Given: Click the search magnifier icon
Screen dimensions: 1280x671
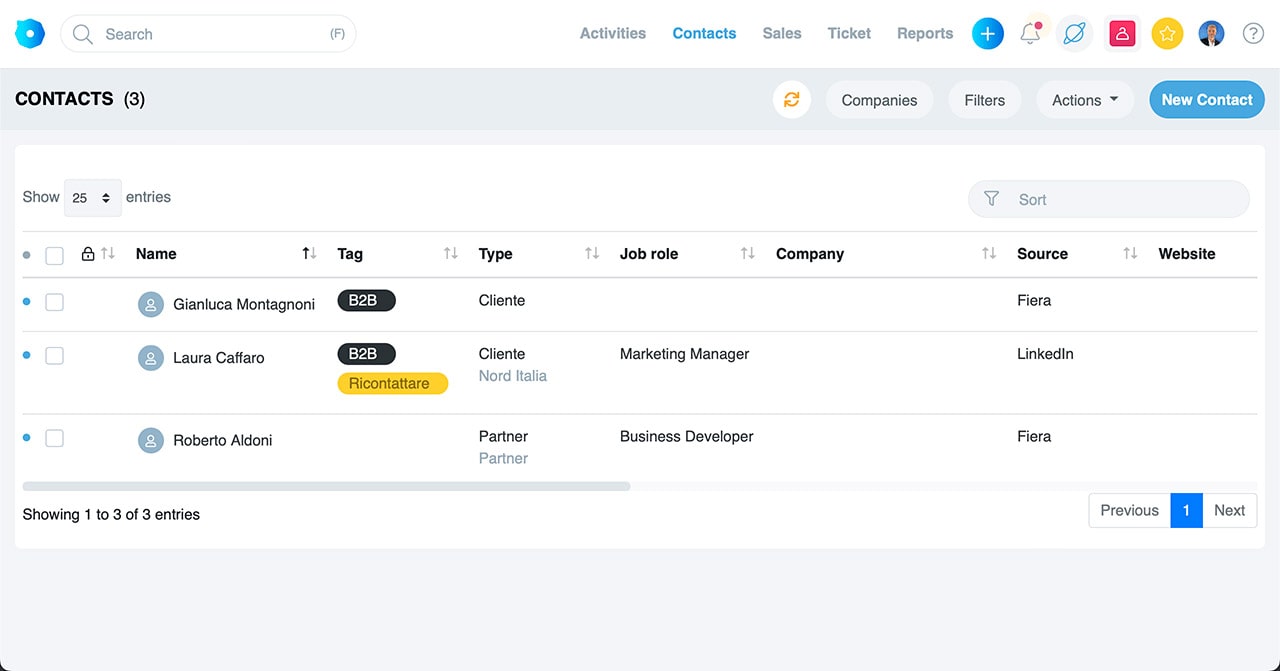Looking at the screenshot, I should [x=81, y=34].
